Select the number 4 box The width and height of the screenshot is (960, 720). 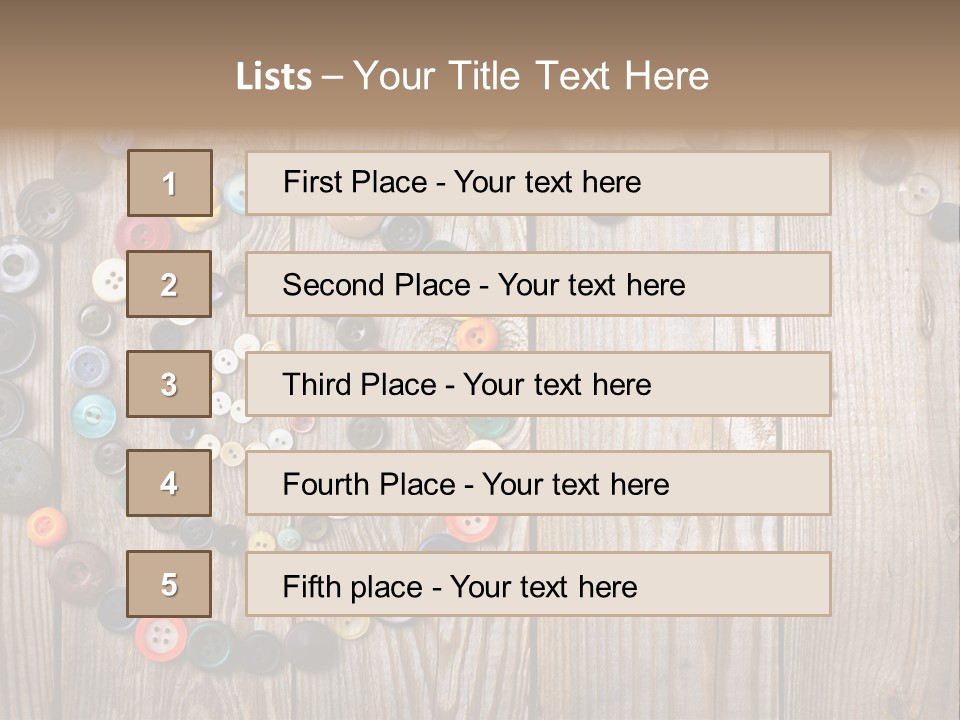click(x=169, y=484)
